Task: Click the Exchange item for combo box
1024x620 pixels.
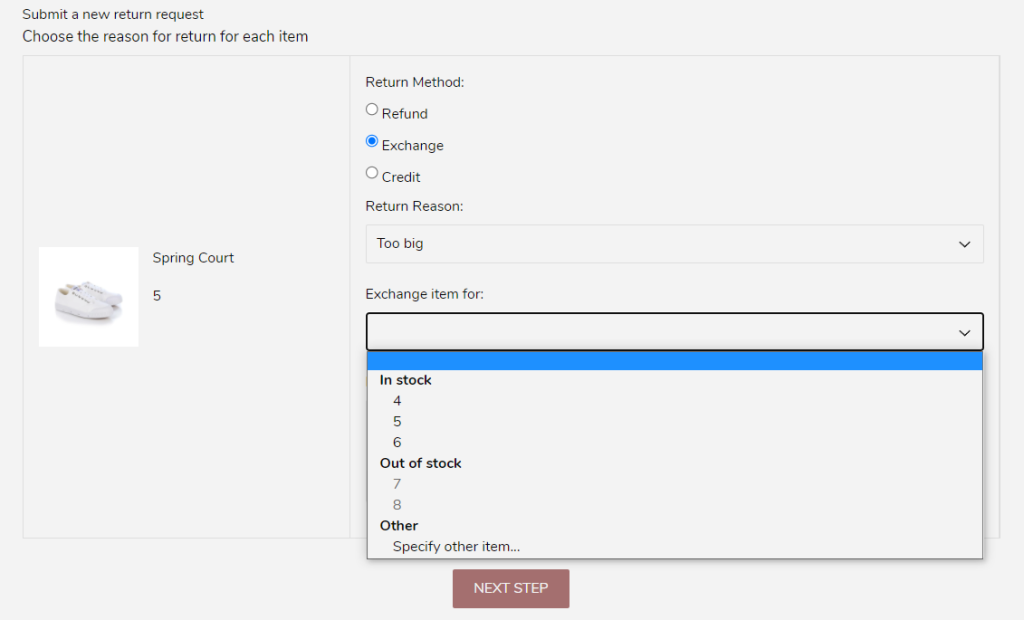Action: tap(674, 332)
